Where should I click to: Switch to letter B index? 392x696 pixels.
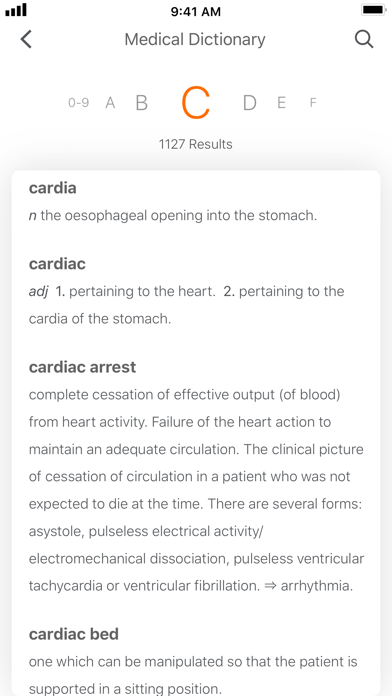[142, 103]
